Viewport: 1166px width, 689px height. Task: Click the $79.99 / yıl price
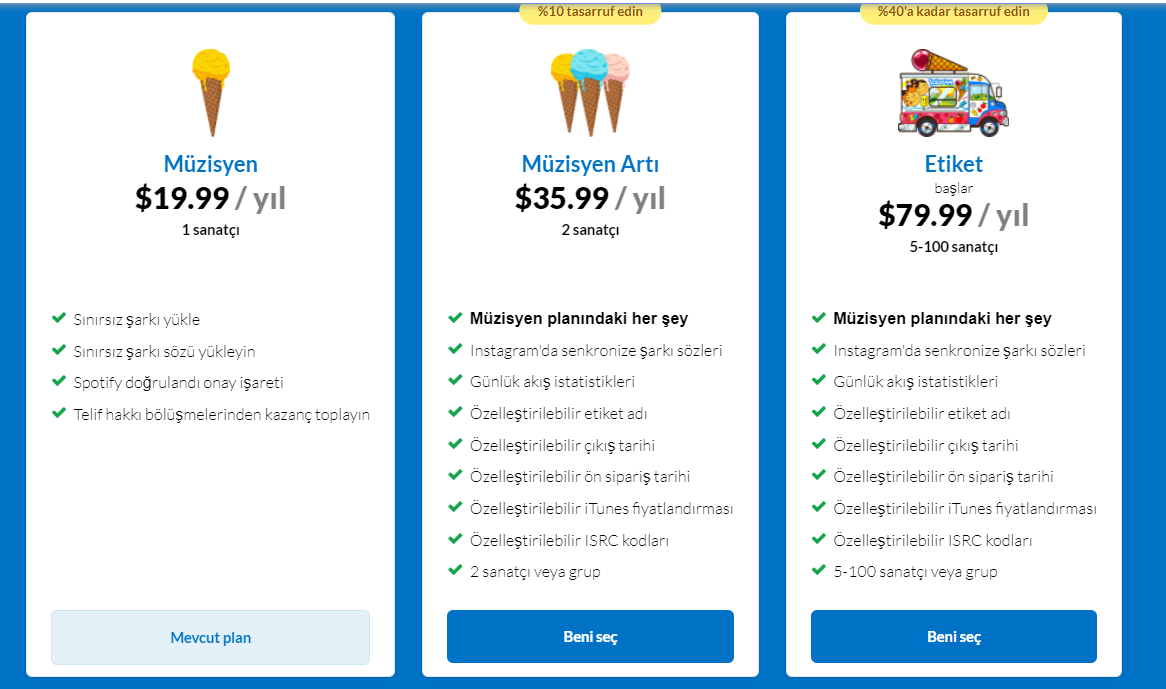pos(953,215)
